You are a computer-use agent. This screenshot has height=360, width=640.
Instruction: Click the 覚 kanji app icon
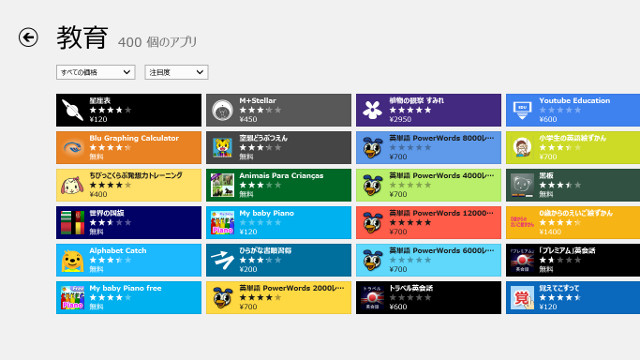point(522,298)
